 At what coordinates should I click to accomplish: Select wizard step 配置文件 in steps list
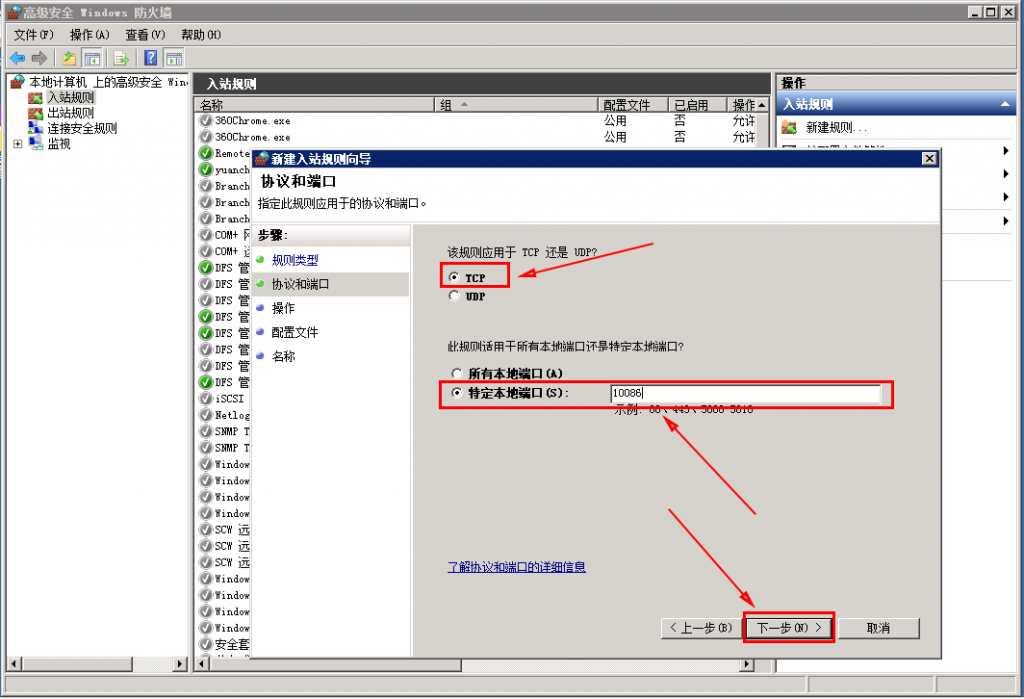coord(295,333)
